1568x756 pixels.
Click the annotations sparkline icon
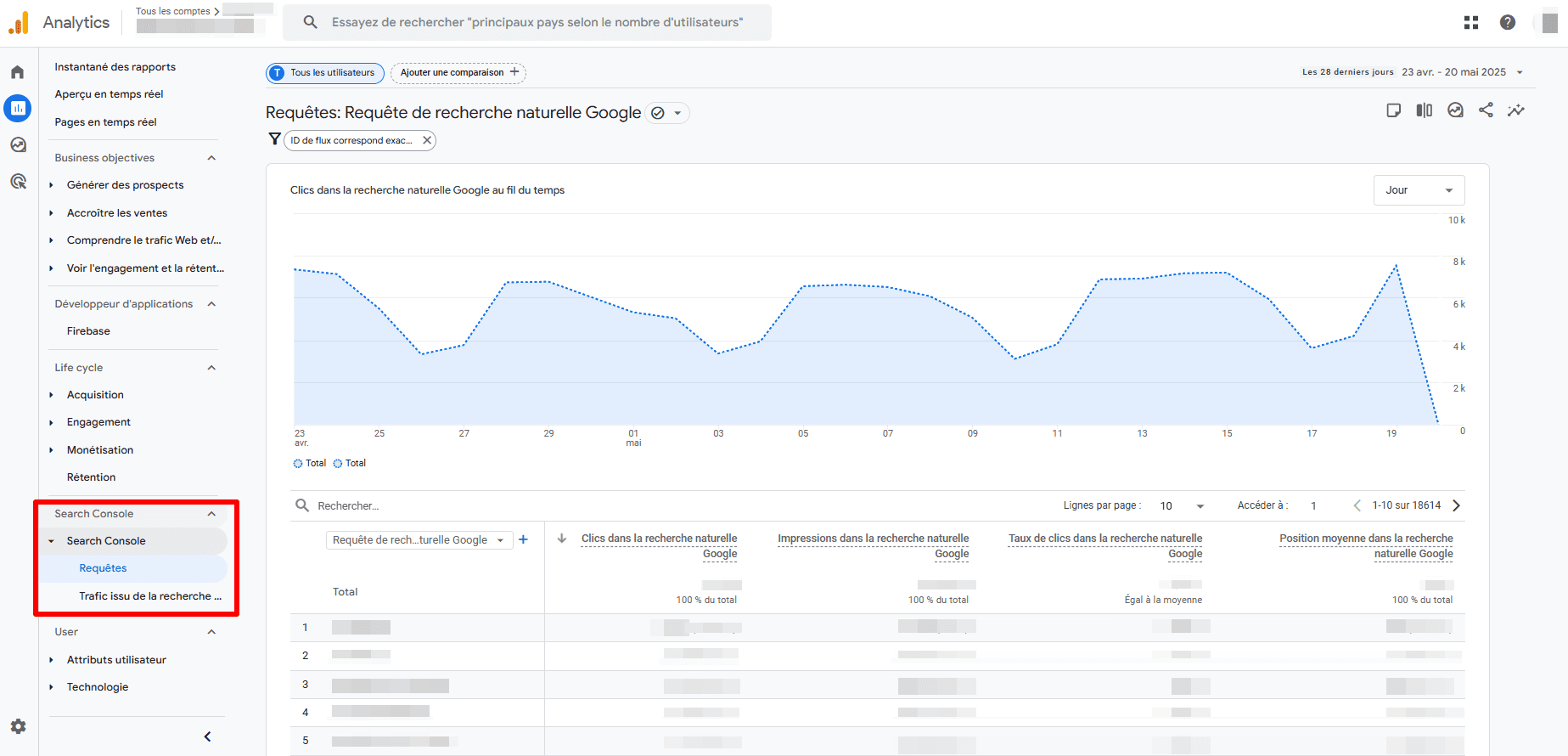coord(1516,110)
